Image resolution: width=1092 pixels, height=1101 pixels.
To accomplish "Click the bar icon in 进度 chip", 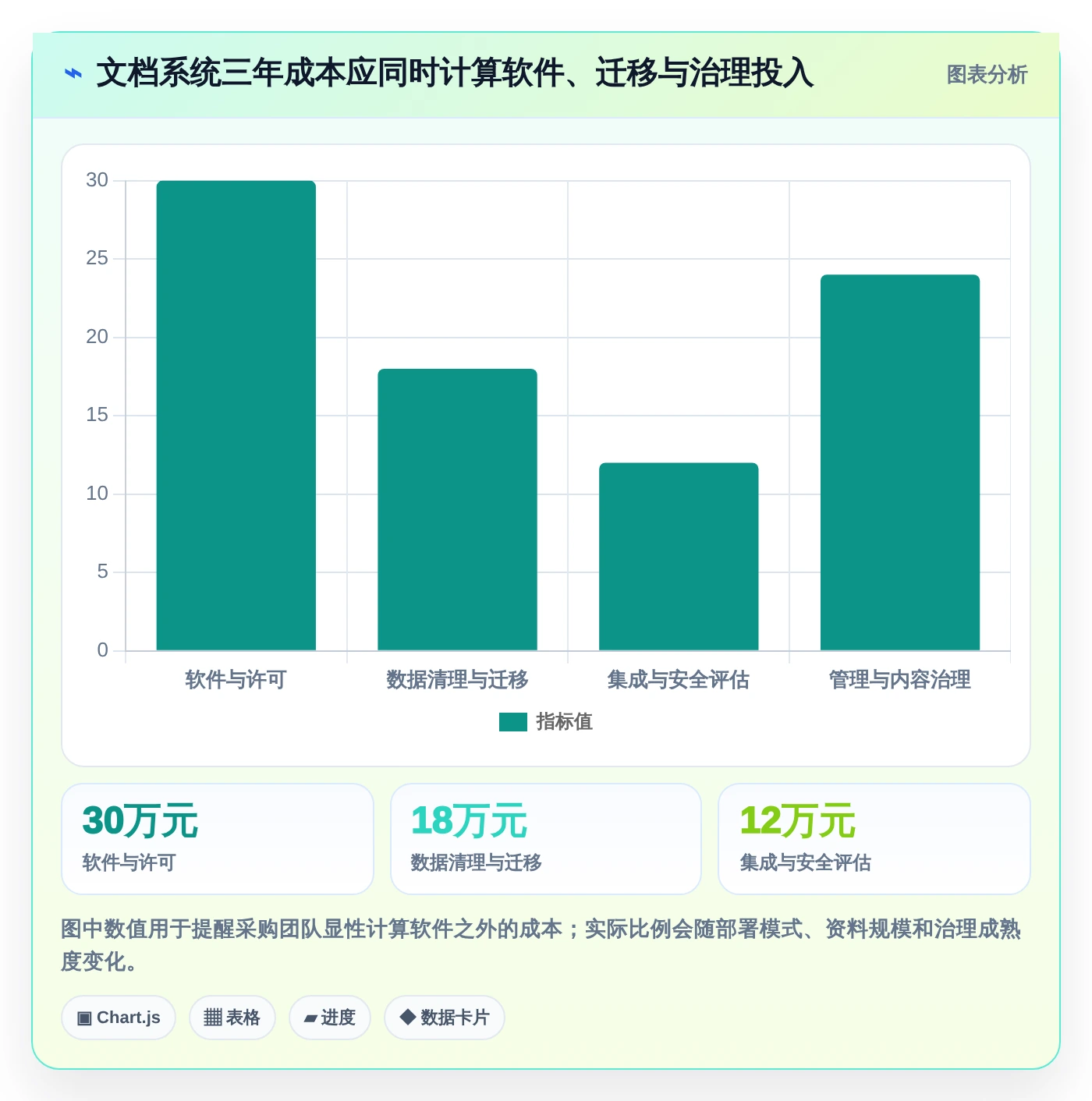I will click(x=310, y=1018).
